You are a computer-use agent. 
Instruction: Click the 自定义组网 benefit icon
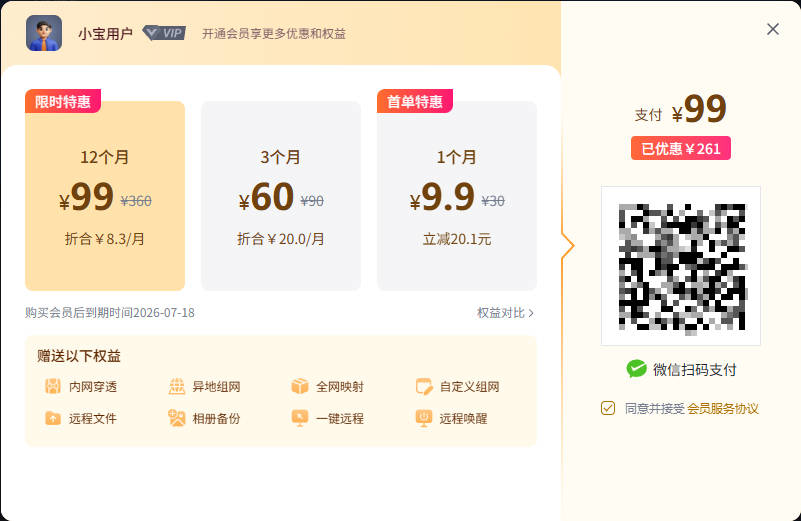[424, 386]
